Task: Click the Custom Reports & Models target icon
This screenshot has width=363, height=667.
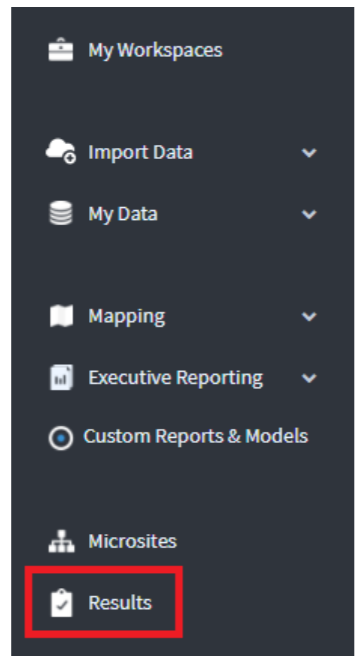Action: coord(60,438)
